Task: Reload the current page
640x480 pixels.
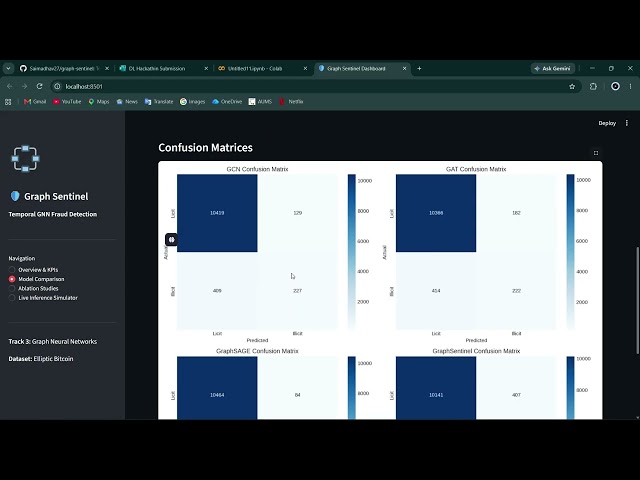Action: 39,86
